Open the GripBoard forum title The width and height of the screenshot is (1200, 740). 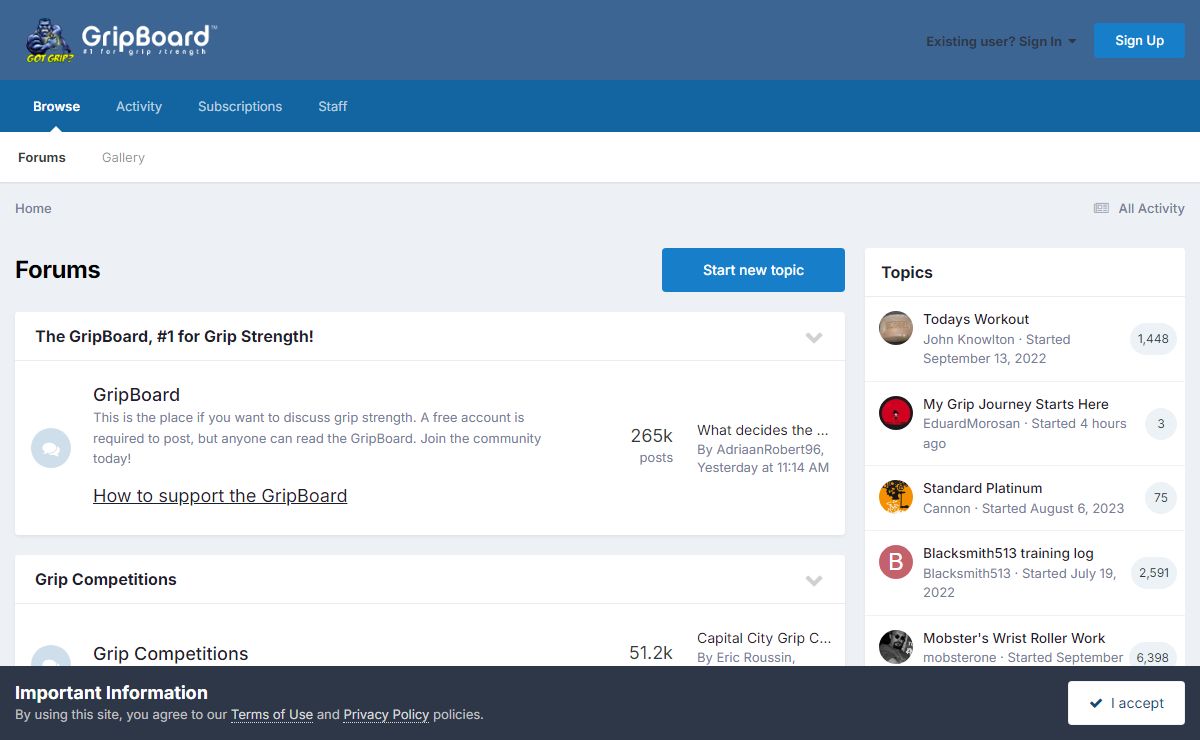tap(136, 395)
